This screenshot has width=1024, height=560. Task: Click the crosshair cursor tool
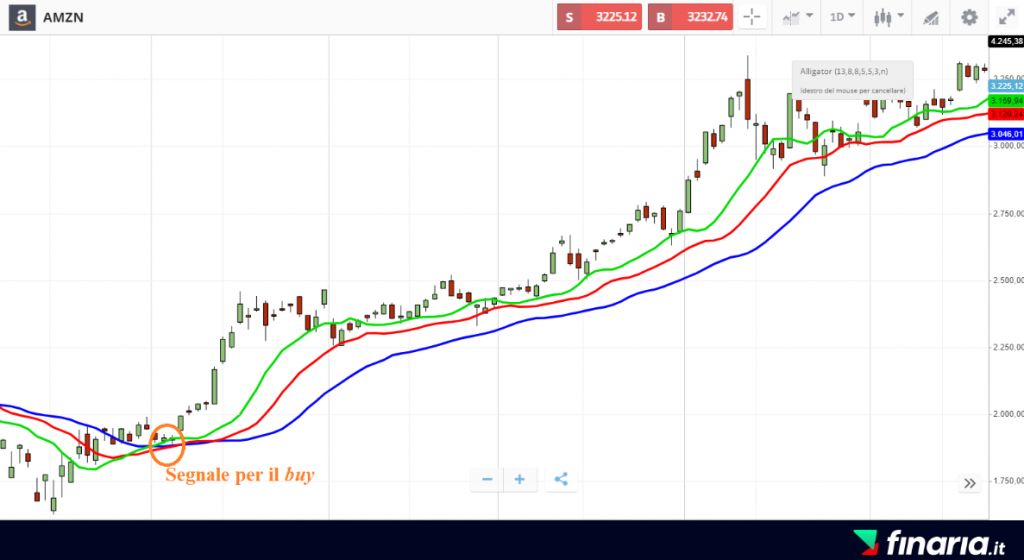[752, 17]
